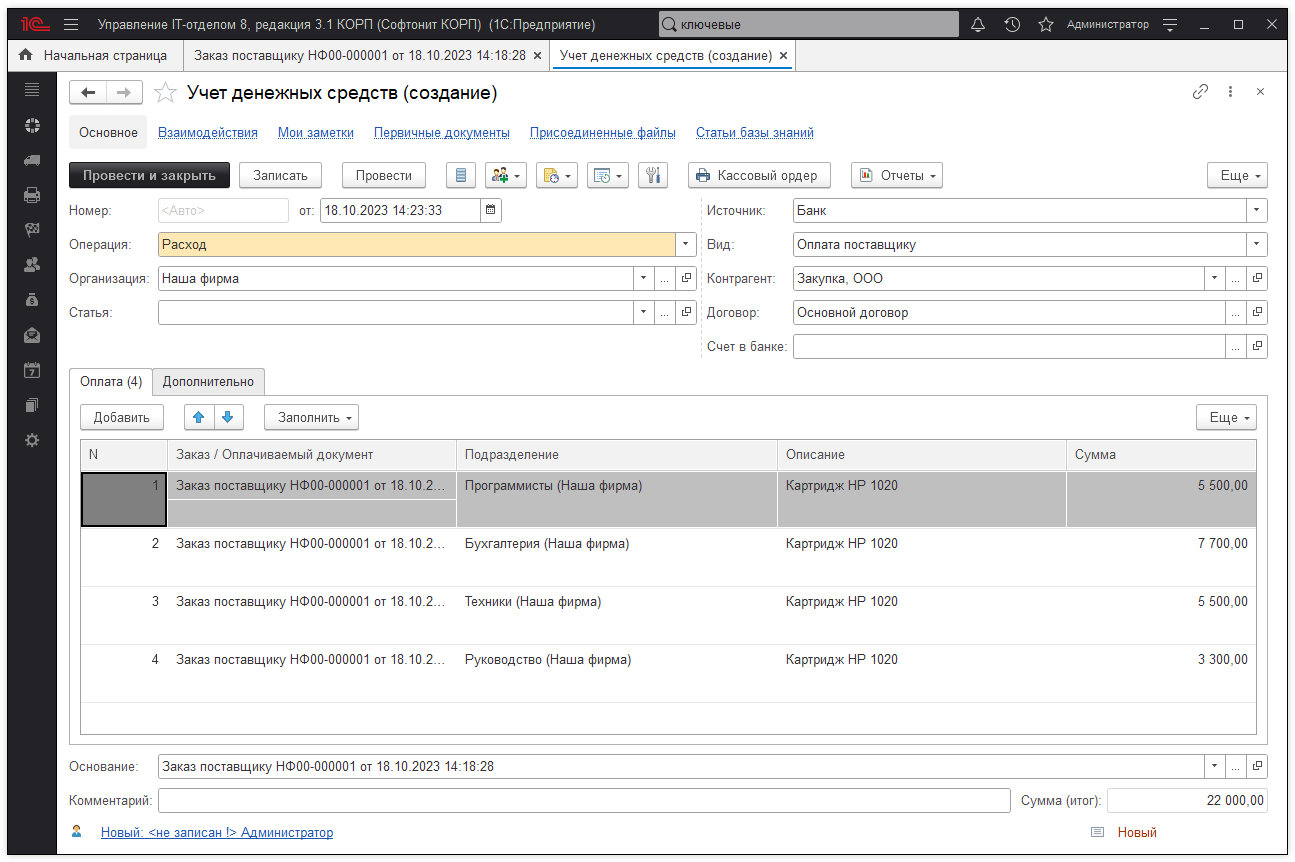Open the Отчеты dropdown menu
The width and height of the screenshot is (1295, 862).
896,175
